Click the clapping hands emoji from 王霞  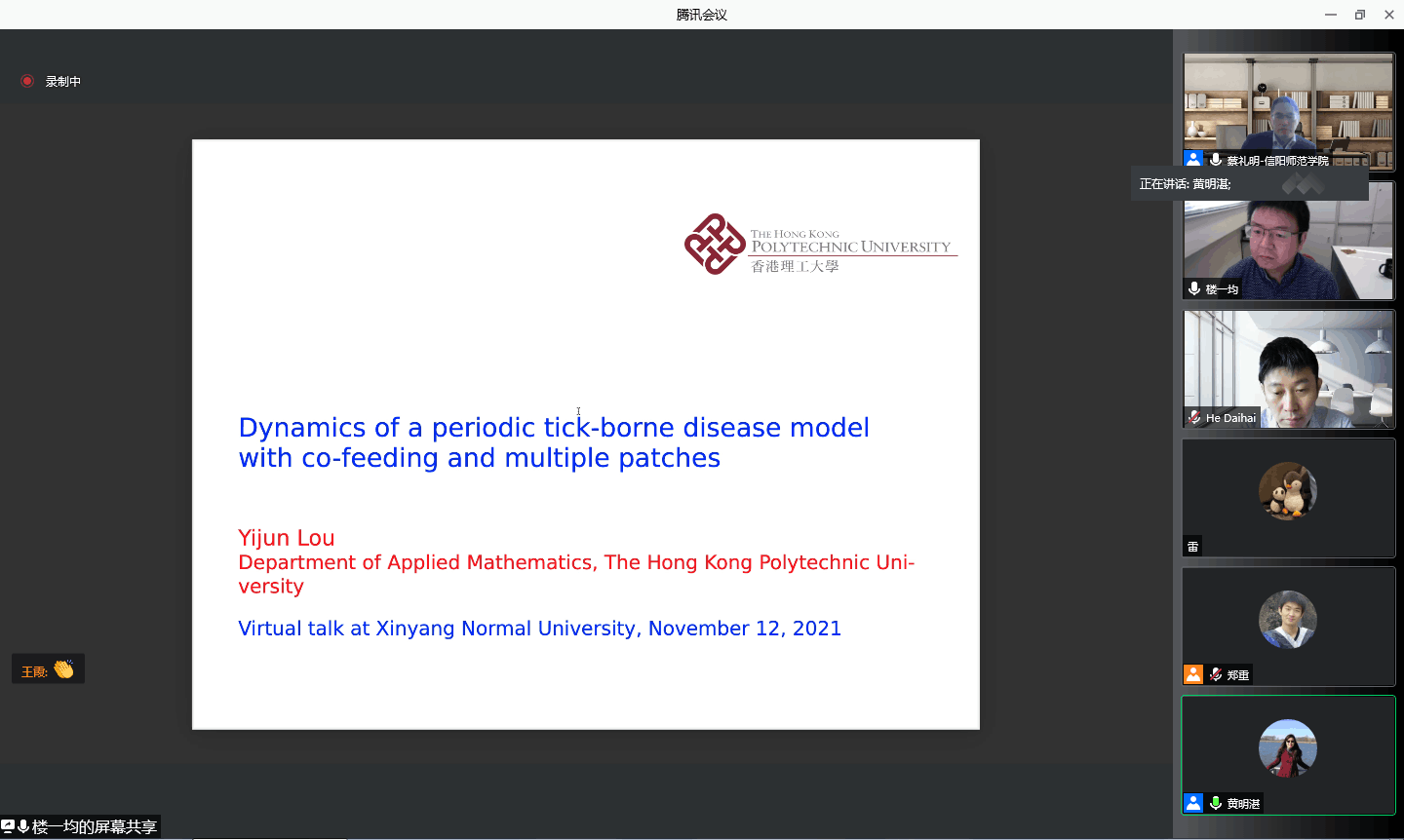[63, 669]
